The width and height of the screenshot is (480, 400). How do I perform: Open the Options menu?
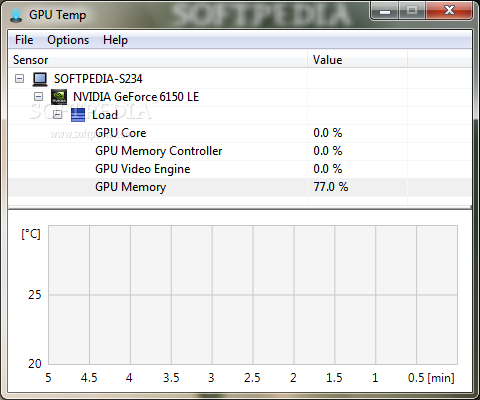[x=68, y=40]
